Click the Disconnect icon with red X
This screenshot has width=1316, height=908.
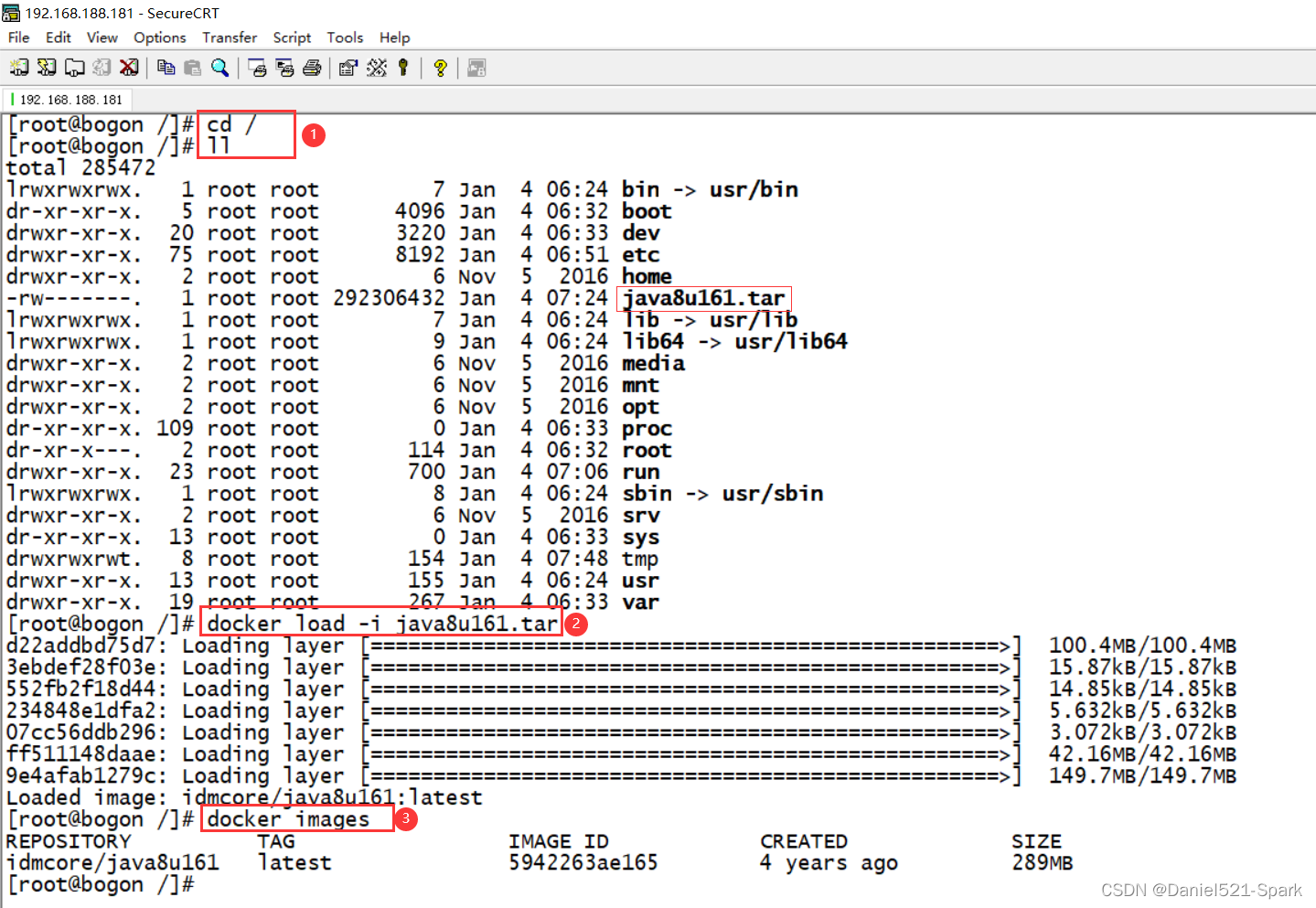click(129, 68)
